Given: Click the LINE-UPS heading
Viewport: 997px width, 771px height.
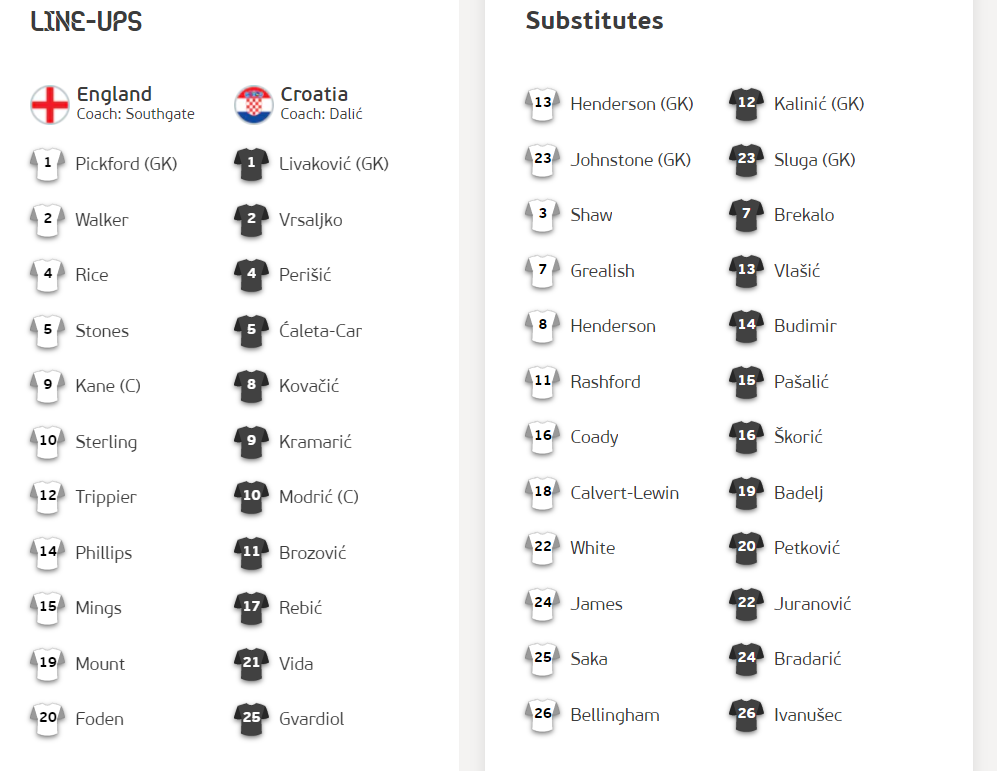Looking at the screenshot, I should click(86, 22).
